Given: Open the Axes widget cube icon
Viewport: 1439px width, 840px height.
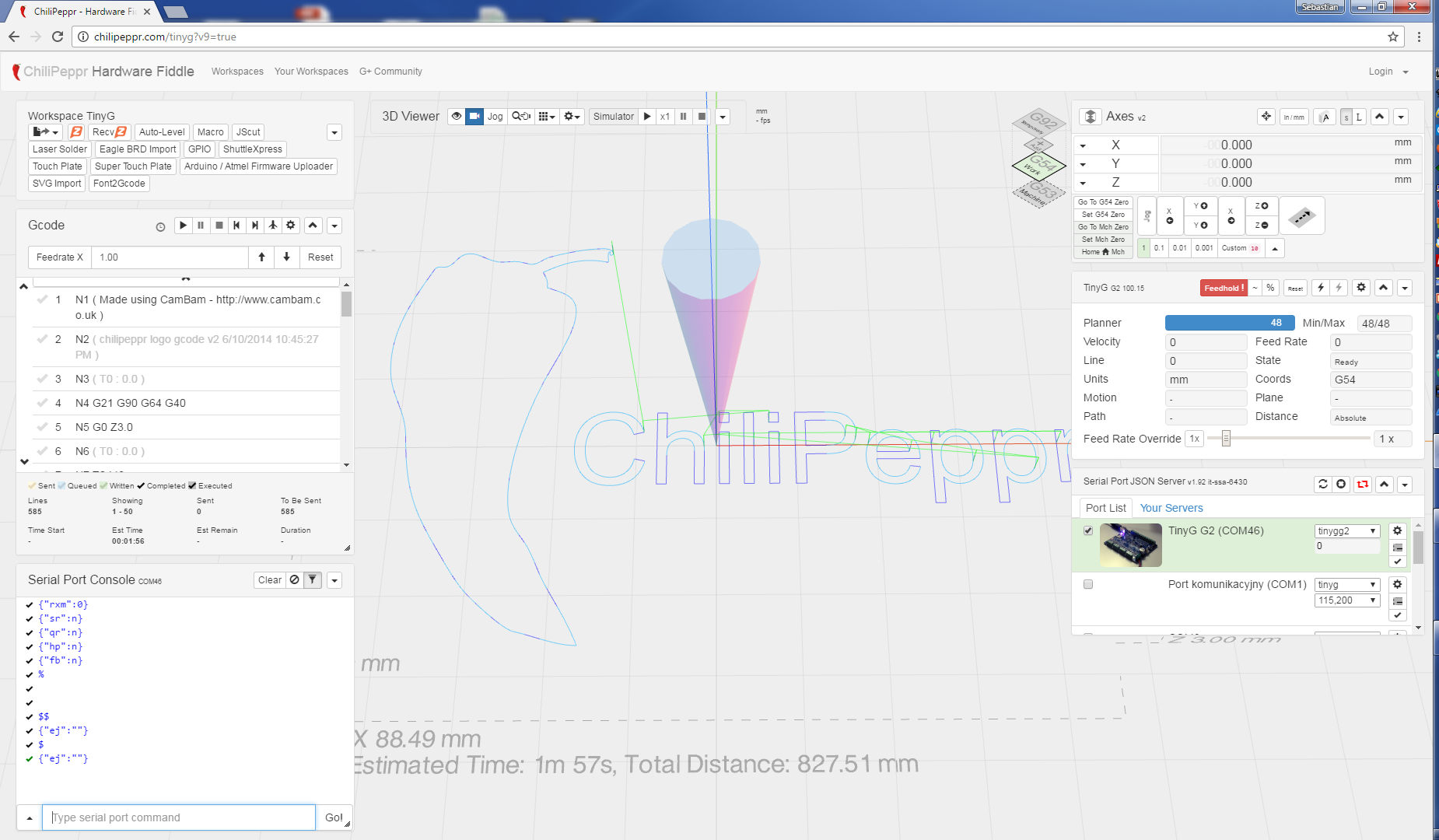Looking at the screenshot, I should tap(1091, 117).
